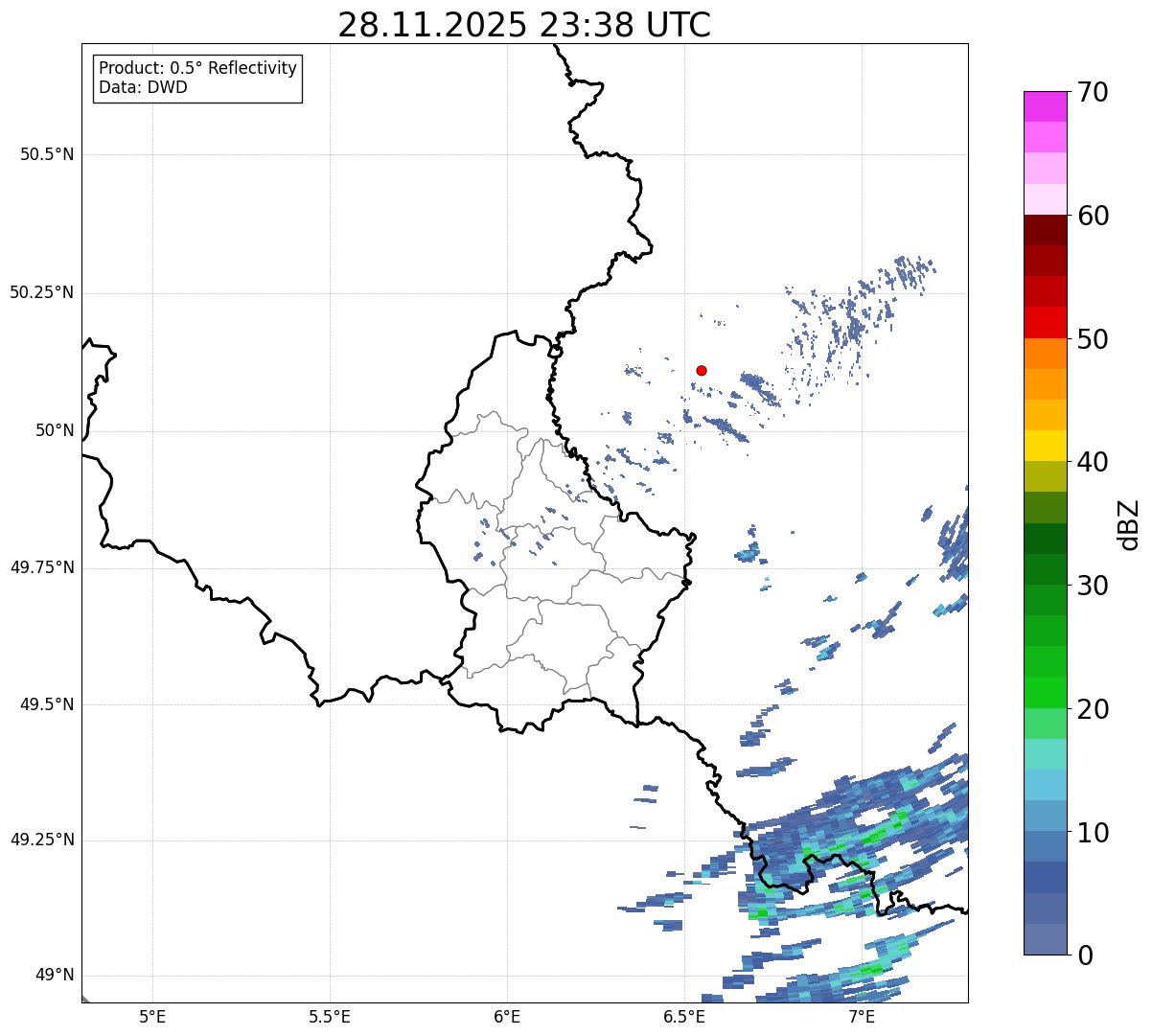1152x1036 pixels.
Task: Click the "6°E" longitude label
Action: tap(507, 1016)
